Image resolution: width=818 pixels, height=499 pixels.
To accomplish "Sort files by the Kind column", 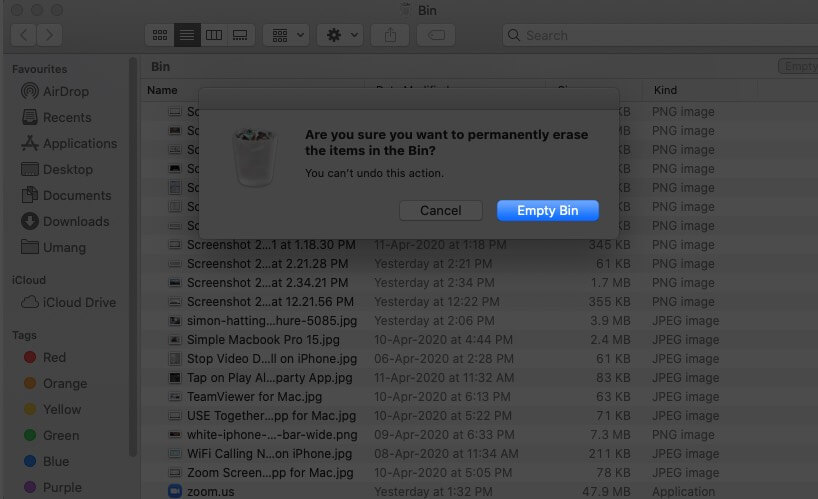I will click(x=665, y=90).
